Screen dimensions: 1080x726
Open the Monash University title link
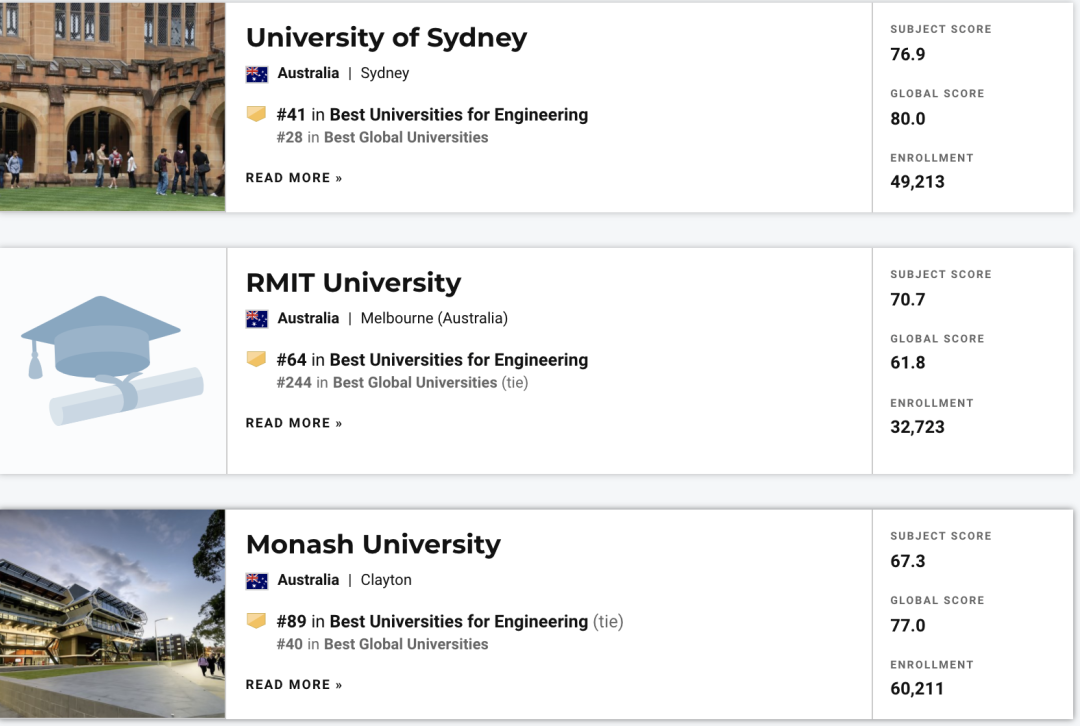coord(373,544)
